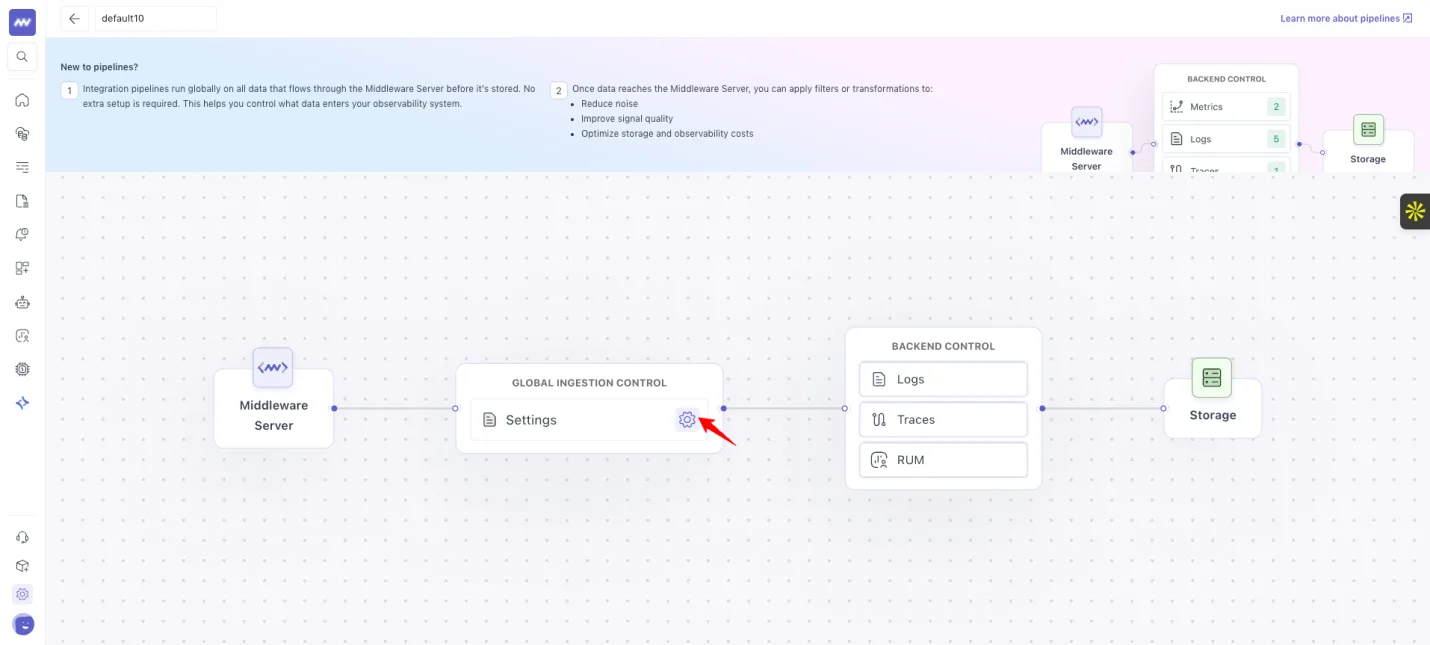Click the step 1 number badge

tap(69, 91)
